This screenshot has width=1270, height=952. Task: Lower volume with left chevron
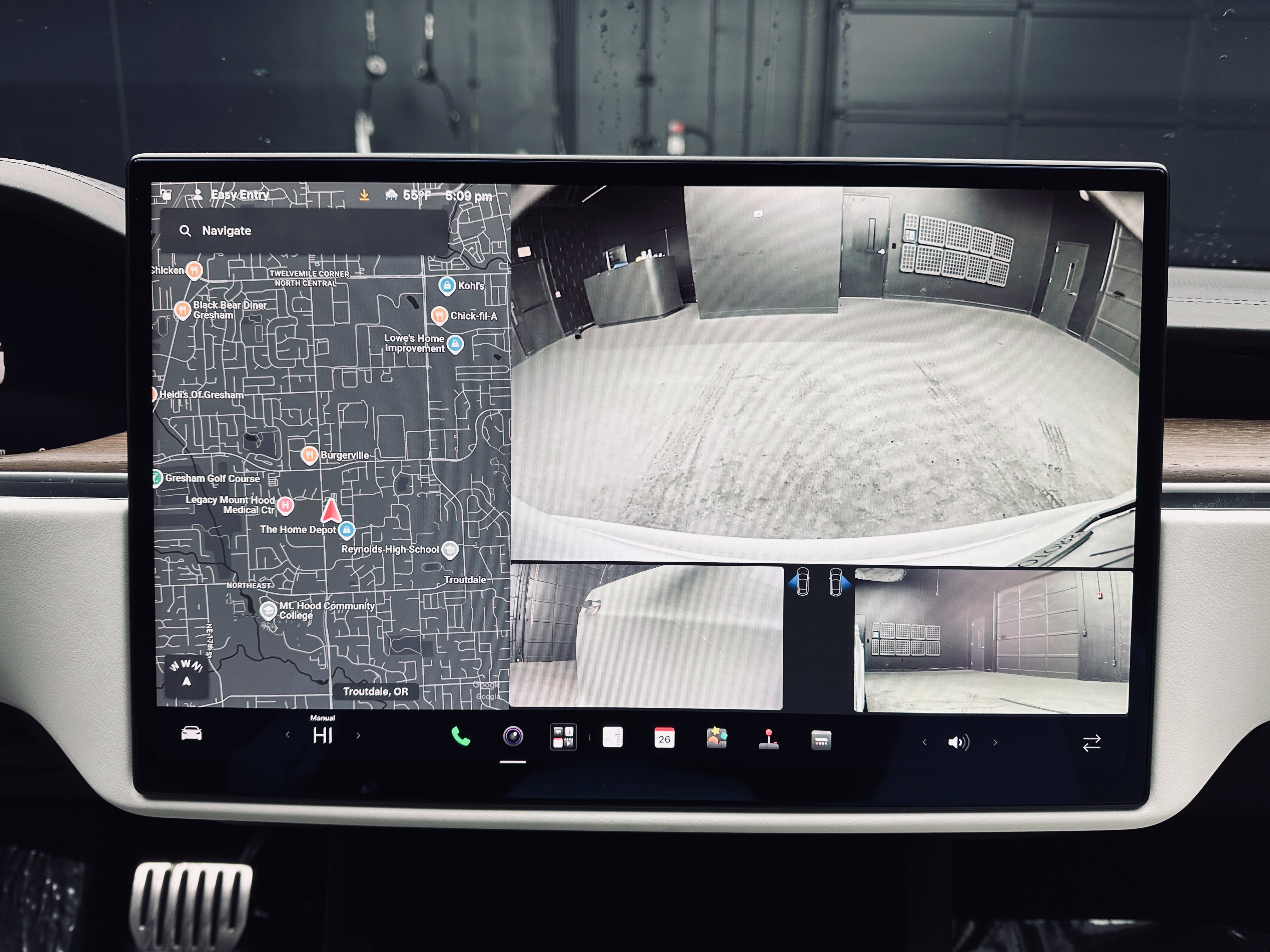(924, 742)
